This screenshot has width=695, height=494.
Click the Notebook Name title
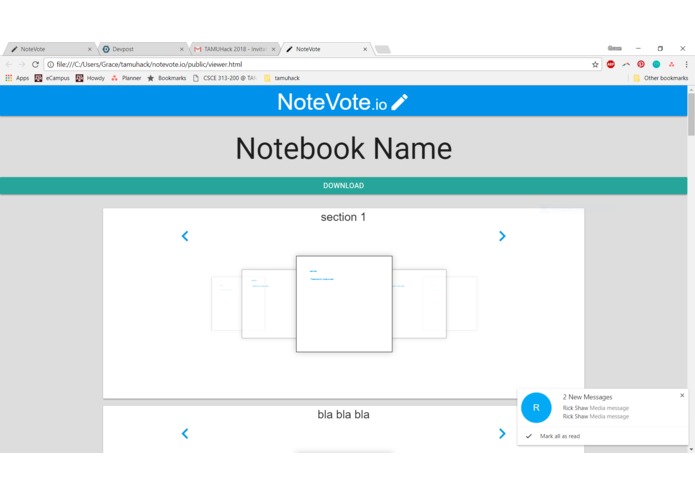tap(344, 148)
